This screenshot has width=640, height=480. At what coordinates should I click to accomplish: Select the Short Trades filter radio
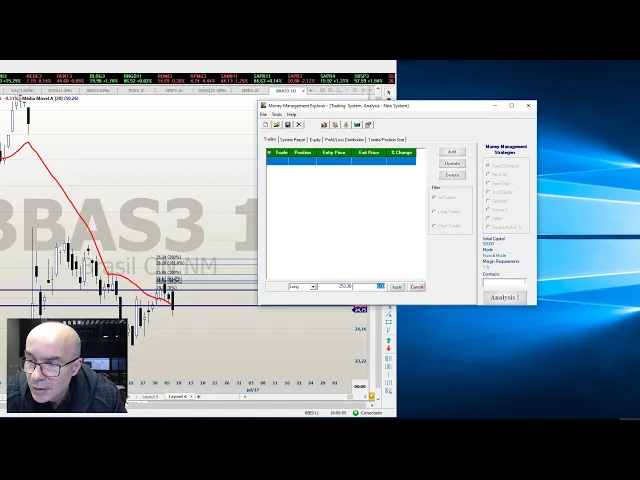(x=434, y=226)
